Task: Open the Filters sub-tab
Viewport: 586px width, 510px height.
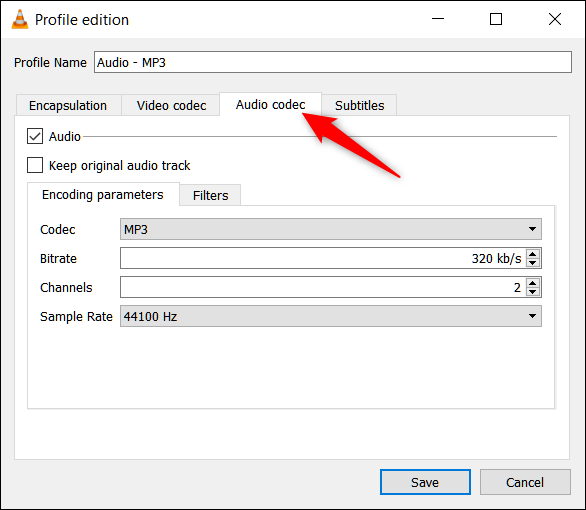Action: click(x=210, y=195)
